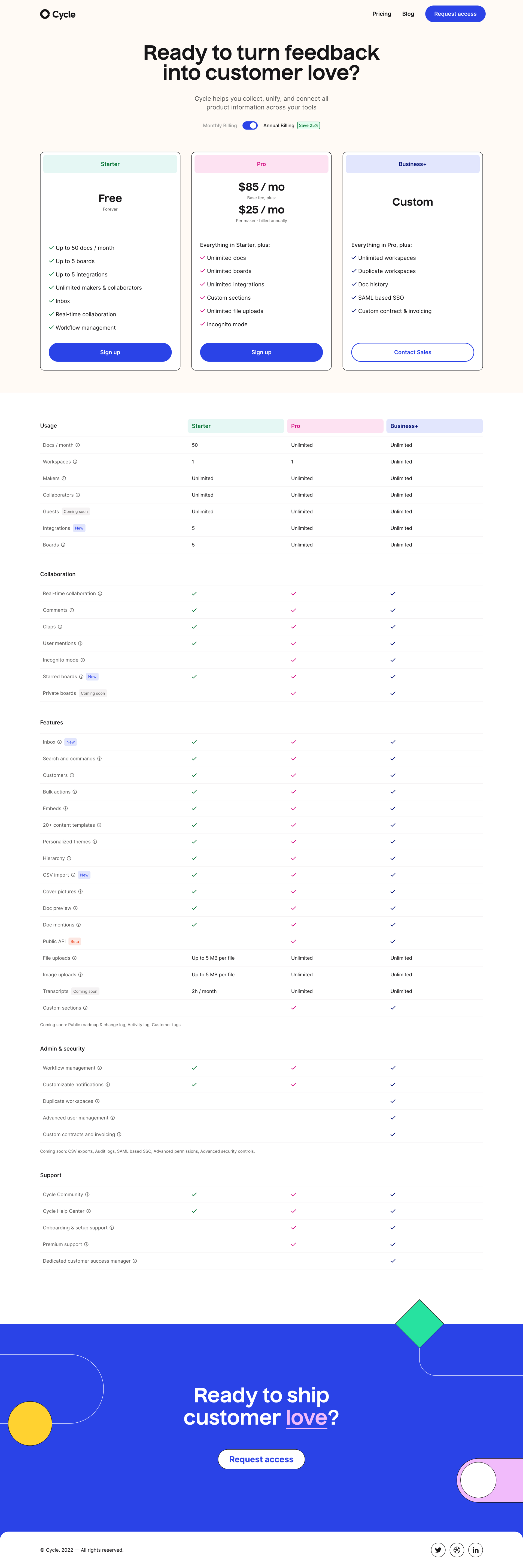Open Dribbble from the footer
Screen dimensions: 523x1568
(x=457, y=1550)
